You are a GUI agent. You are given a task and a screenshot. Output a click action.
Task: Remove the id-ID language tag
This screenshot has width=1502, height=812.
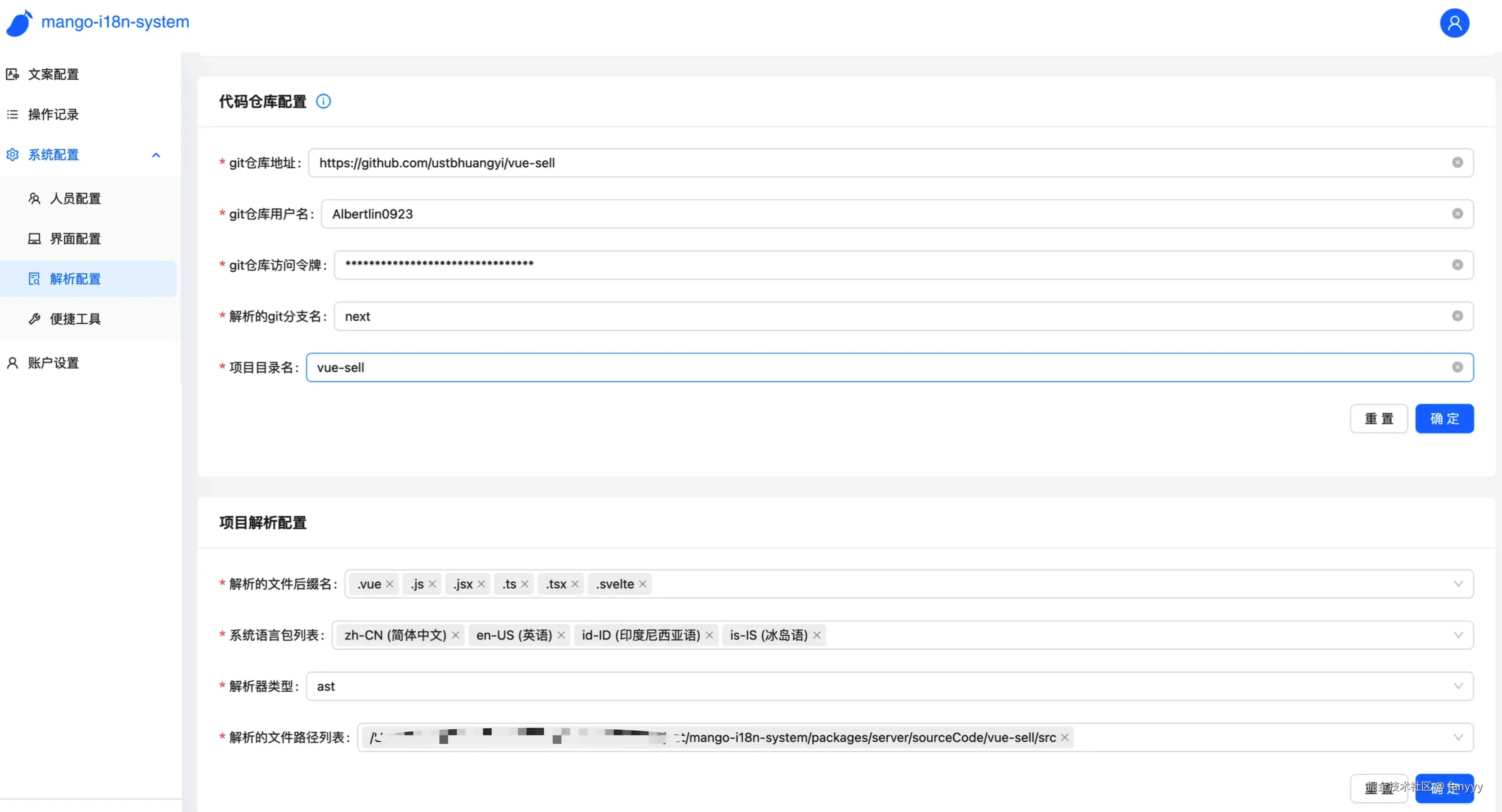pyautogui.click(x=709, y=636)
